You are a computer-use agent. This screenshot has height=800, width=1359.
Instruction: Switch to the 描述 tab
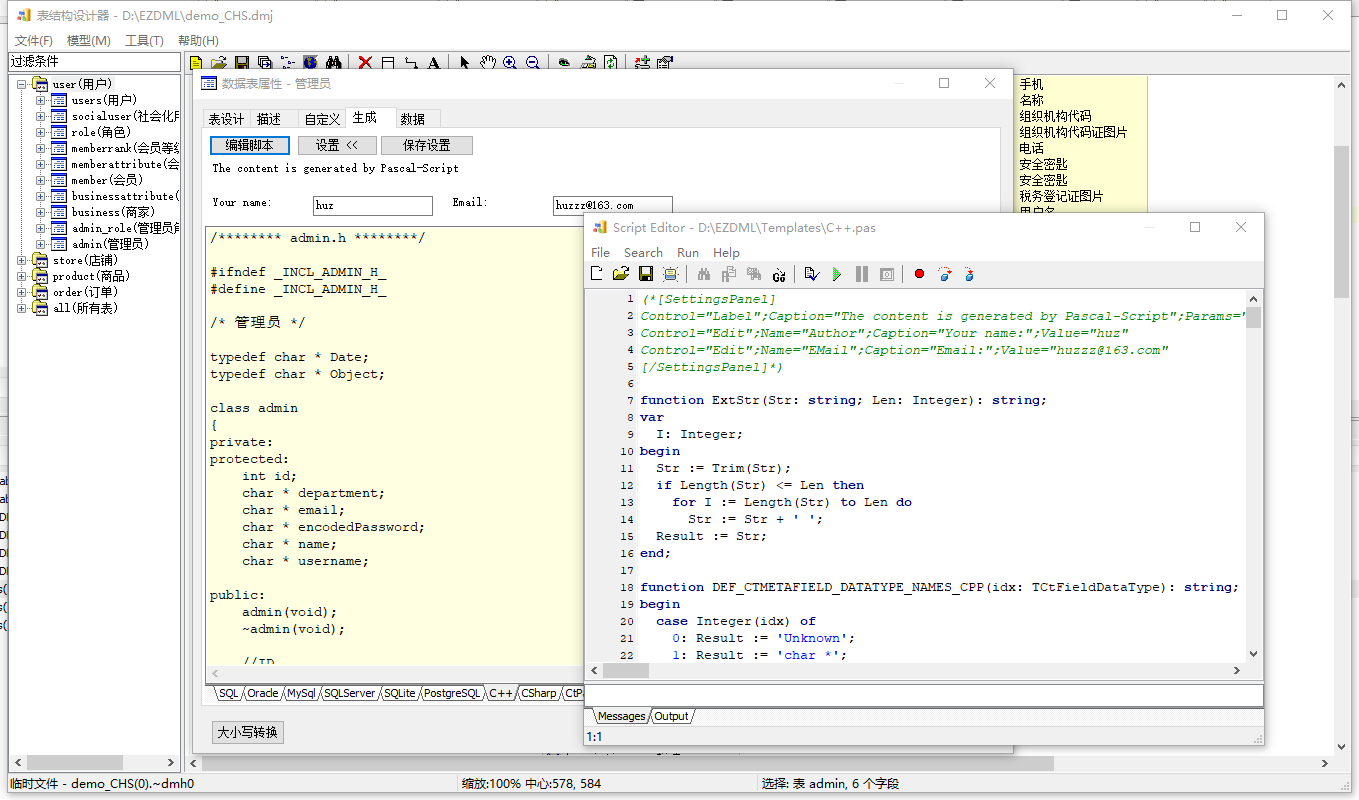[269, 119]
